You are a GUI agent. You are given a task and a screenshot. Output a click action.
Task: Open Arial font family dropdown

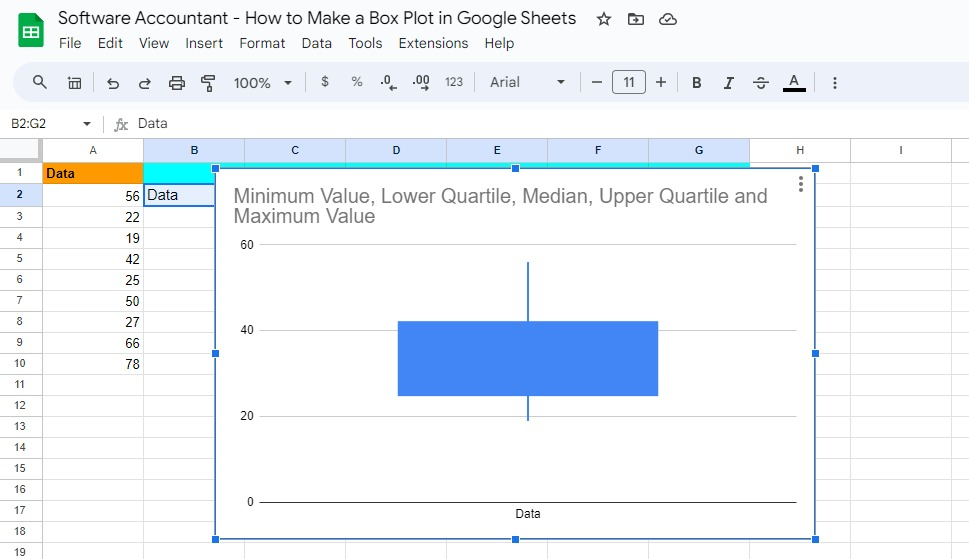click(527, 82)
